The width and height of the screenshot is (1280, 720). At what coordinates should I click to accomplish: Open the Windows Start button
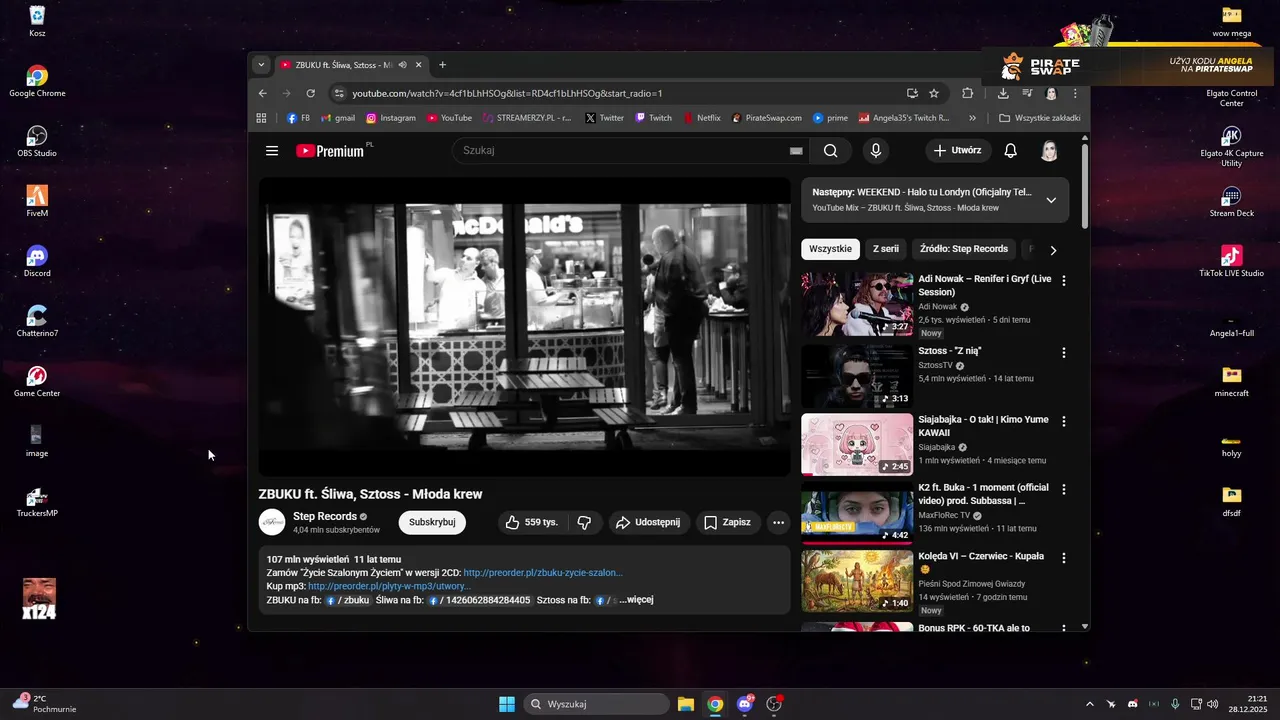click(x=507, y=704)
